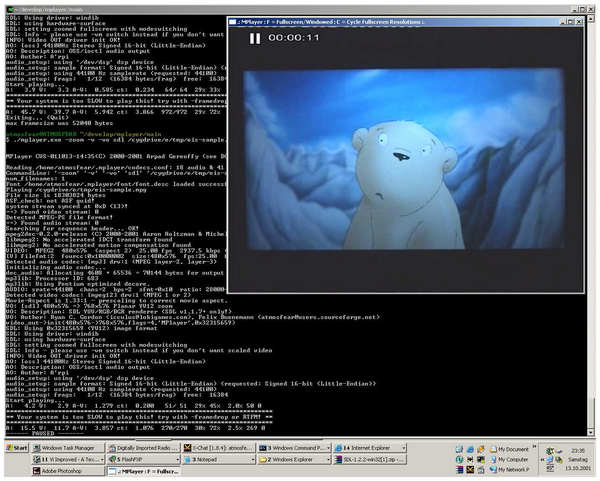
Task: Click the Show Desktop quick launch icon
Action: pyautogui.click(x=460, y=449)
